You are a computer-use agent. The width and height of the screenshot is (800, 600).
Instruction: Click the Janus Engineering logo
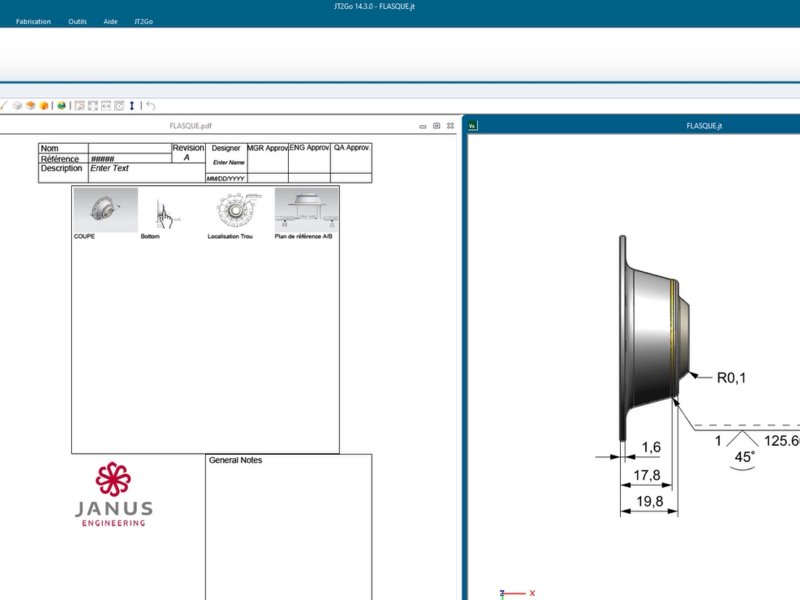[x=114, y=494]
